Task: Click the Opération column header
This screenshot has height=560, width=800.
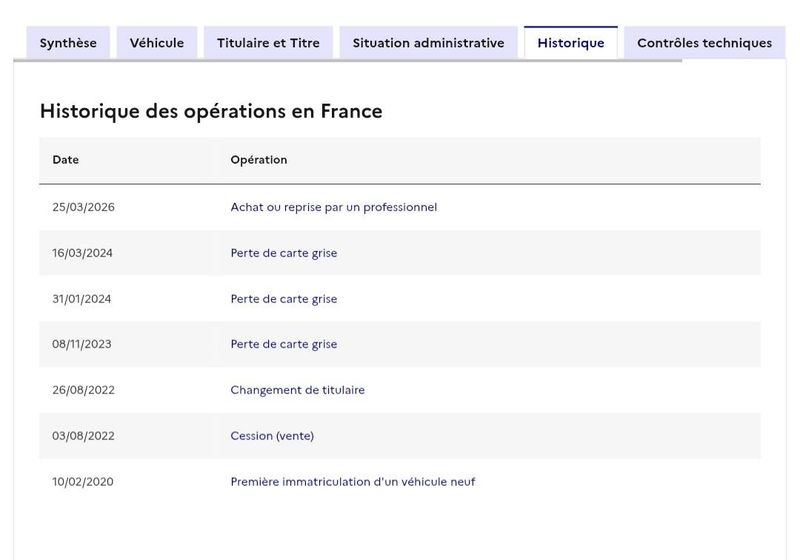Action: pos(259,160)
